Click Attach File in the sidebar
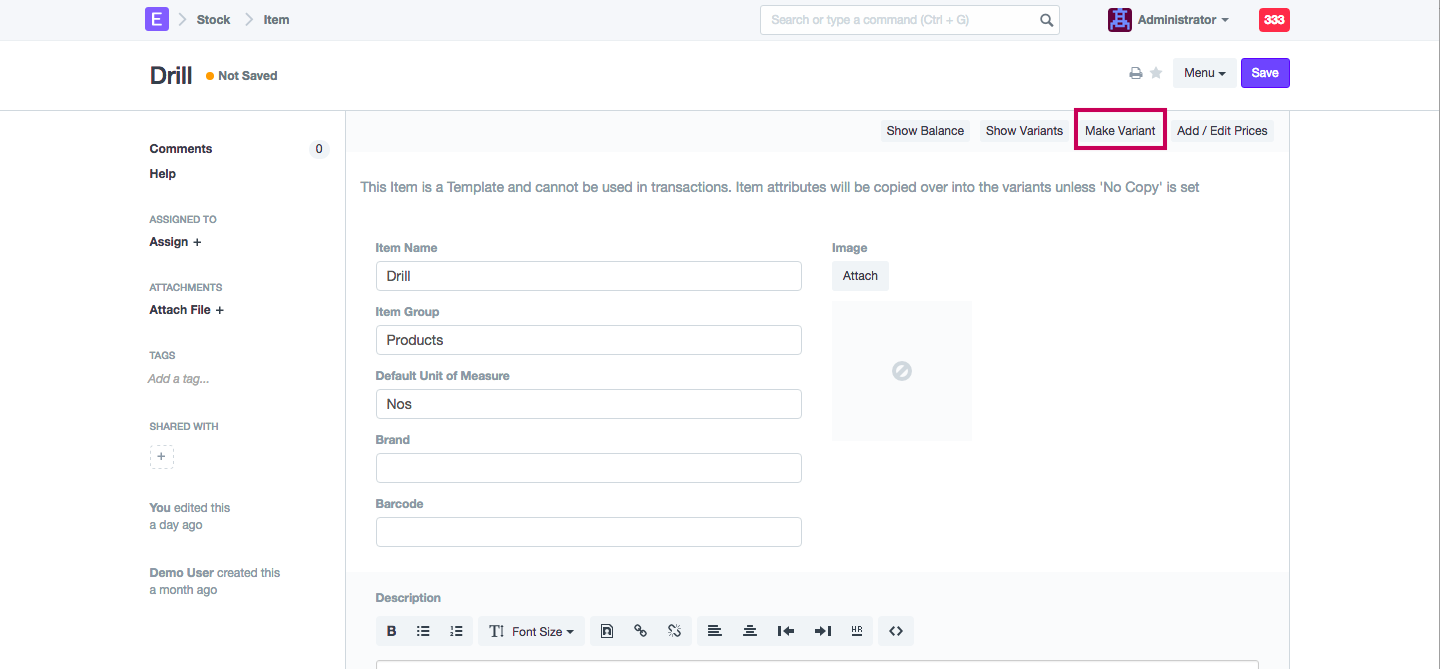 point(186,310)
